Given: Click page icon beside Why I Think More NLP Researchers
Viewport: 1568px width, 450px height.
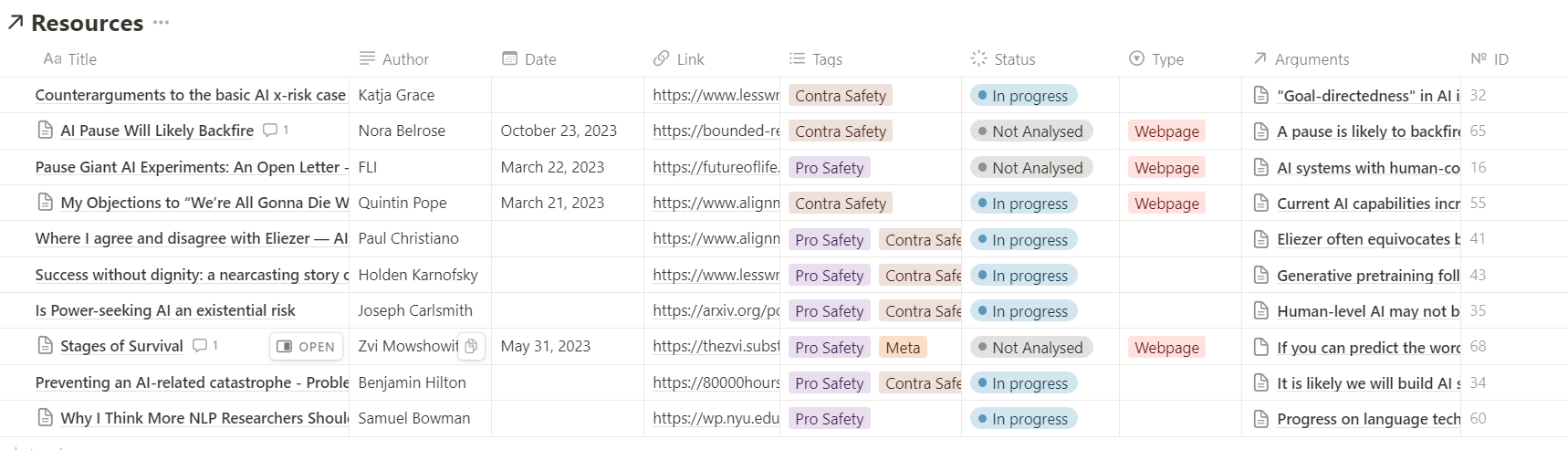Looking at the screenshot, I should click(x=45, y=418).
